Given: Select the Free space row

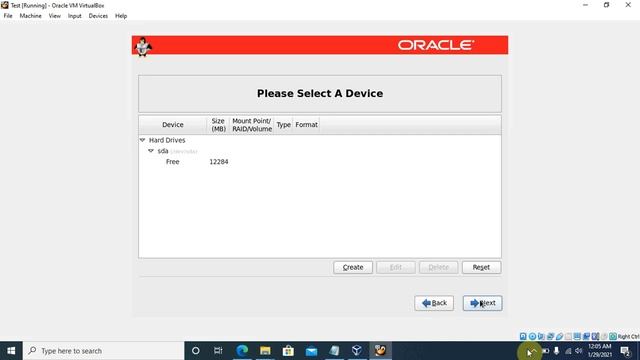Looking at the screenshot, I should coord(320,162).
